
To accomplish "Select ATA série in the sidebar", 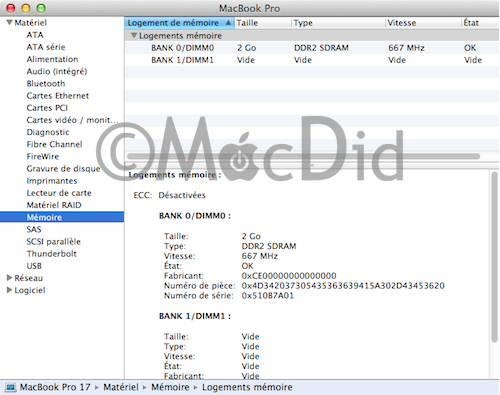I will [x=46, y=47].
